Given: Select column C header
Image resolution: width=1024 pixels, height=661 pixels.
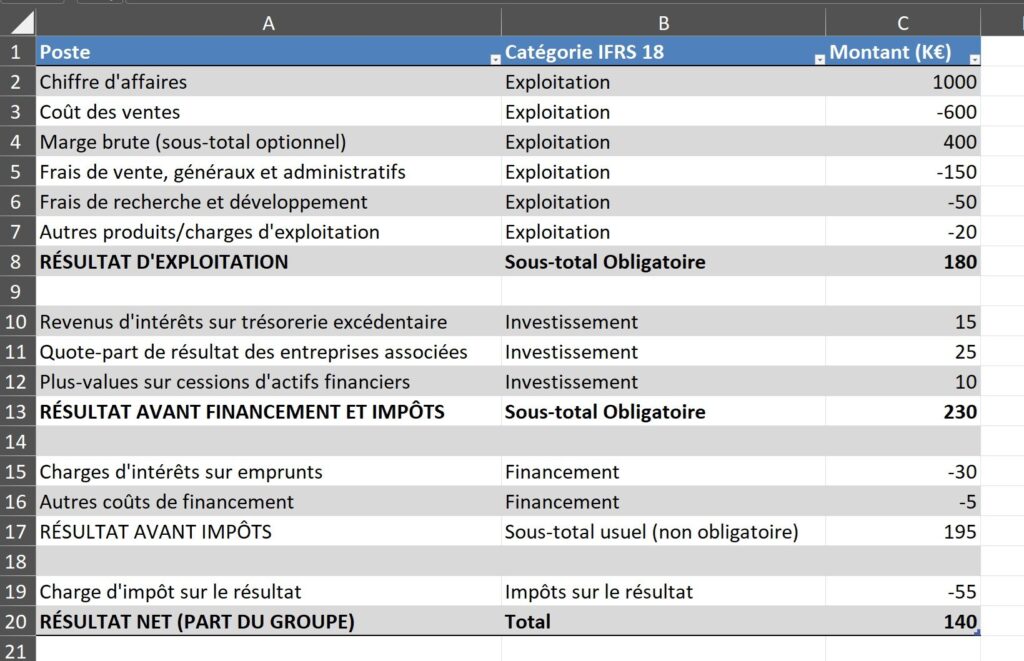Looking at the screenshot, I should 903,23.
